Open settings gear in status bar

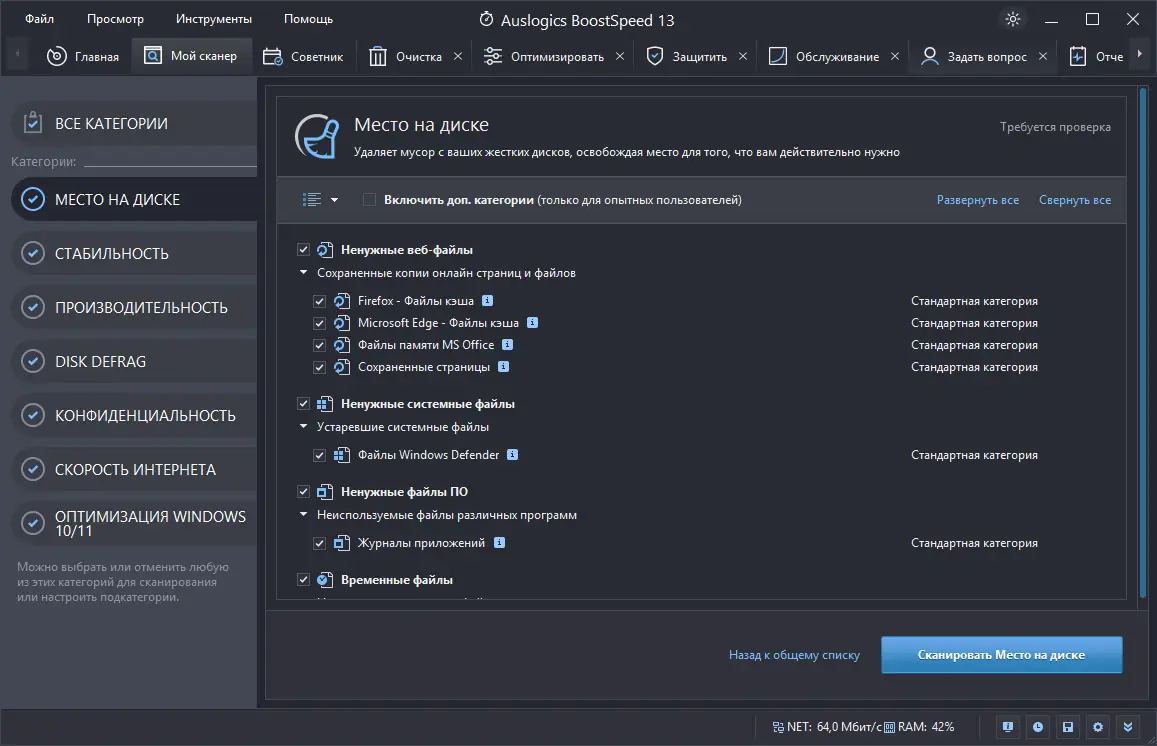tap(1098, 727)
